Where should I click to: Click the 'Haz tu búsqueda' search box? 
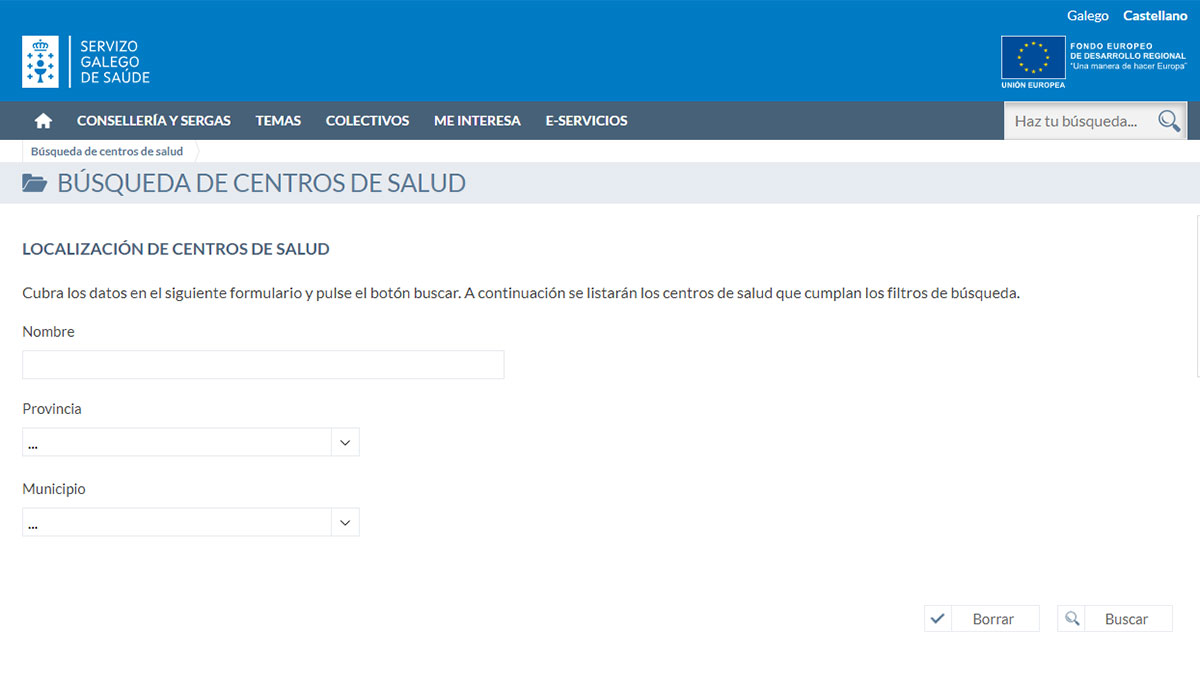pos(1078,121)
